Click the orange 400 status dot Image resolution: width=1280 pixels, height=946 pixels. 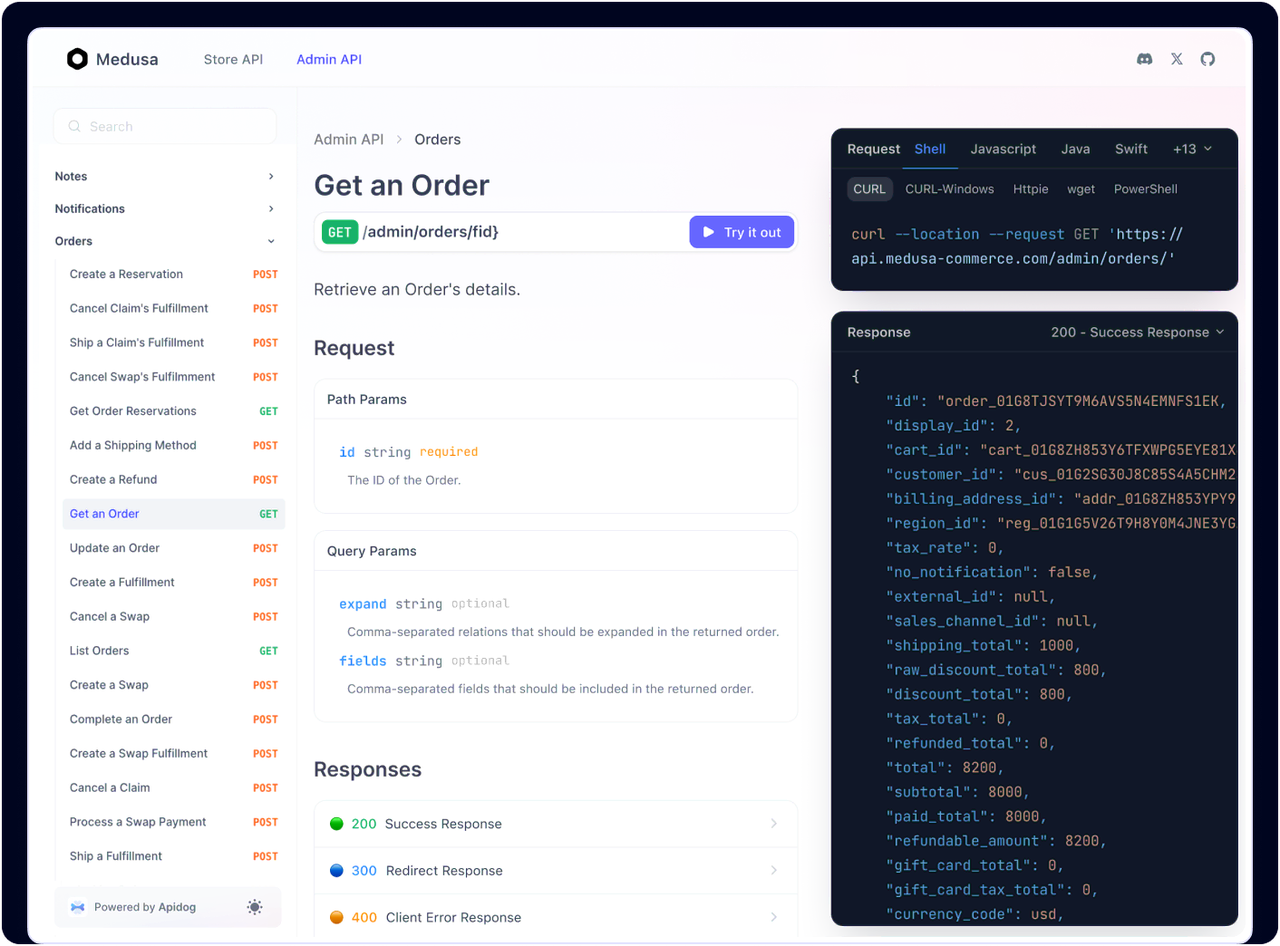[336, 918]
